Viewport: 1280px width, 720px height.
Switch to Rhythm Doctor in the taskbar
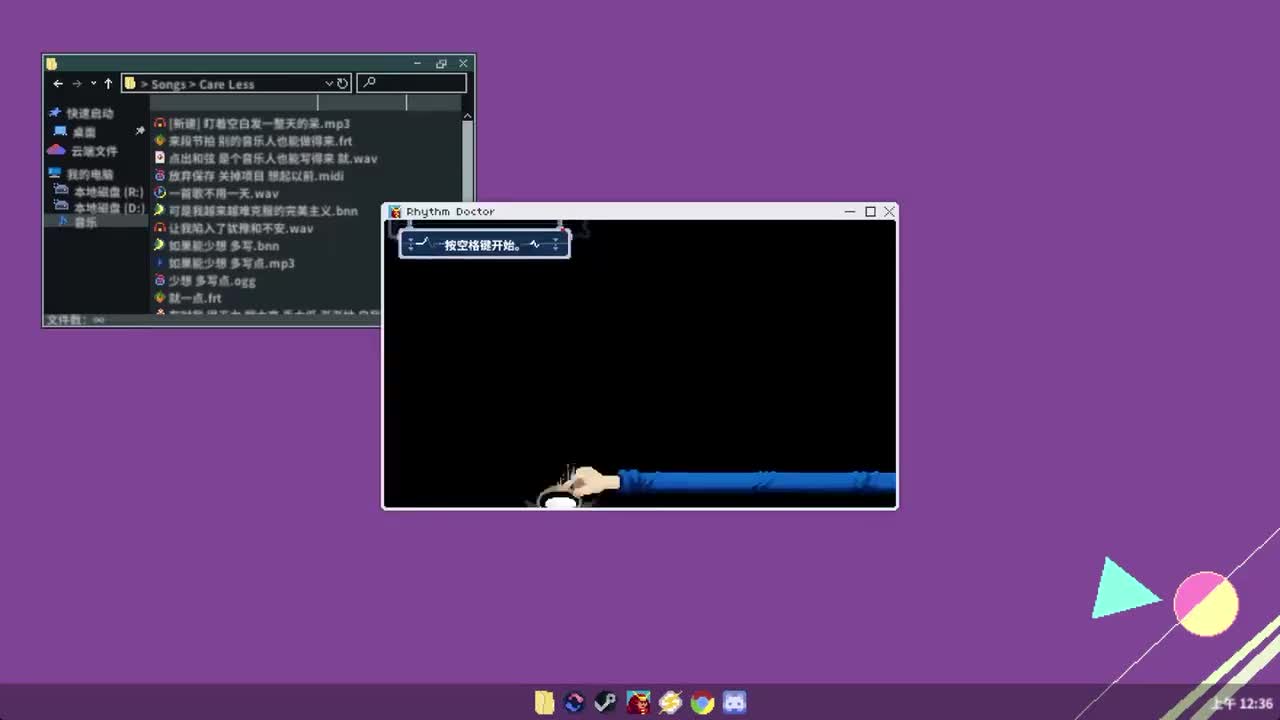point(638,703)
